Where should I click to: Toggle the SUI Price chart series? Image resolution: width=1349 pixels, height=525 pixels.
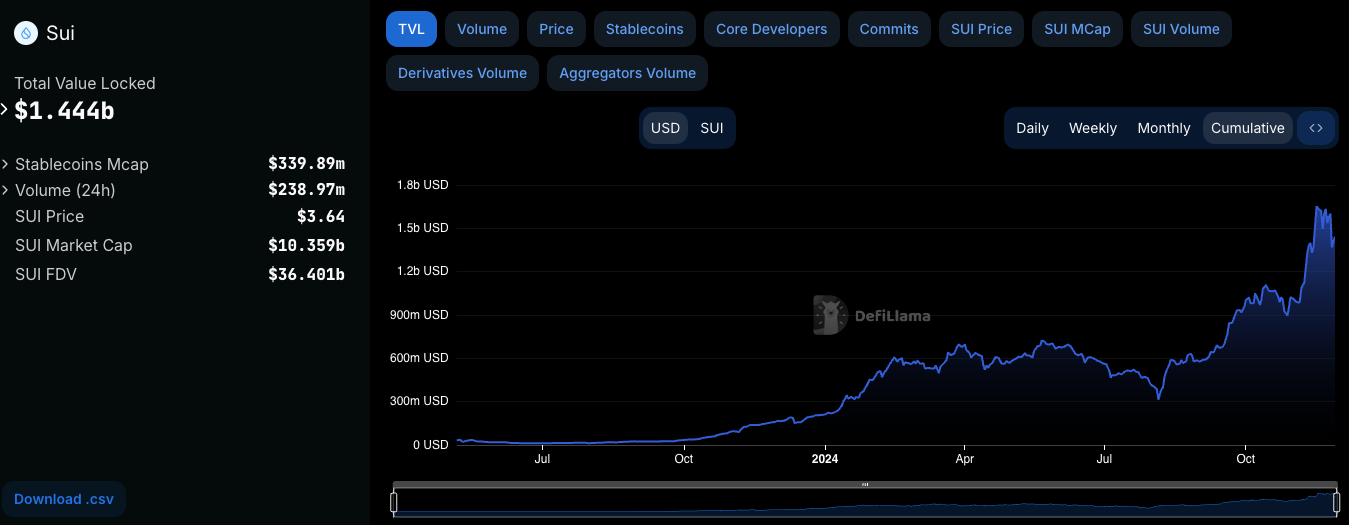[x=981, y=29]
